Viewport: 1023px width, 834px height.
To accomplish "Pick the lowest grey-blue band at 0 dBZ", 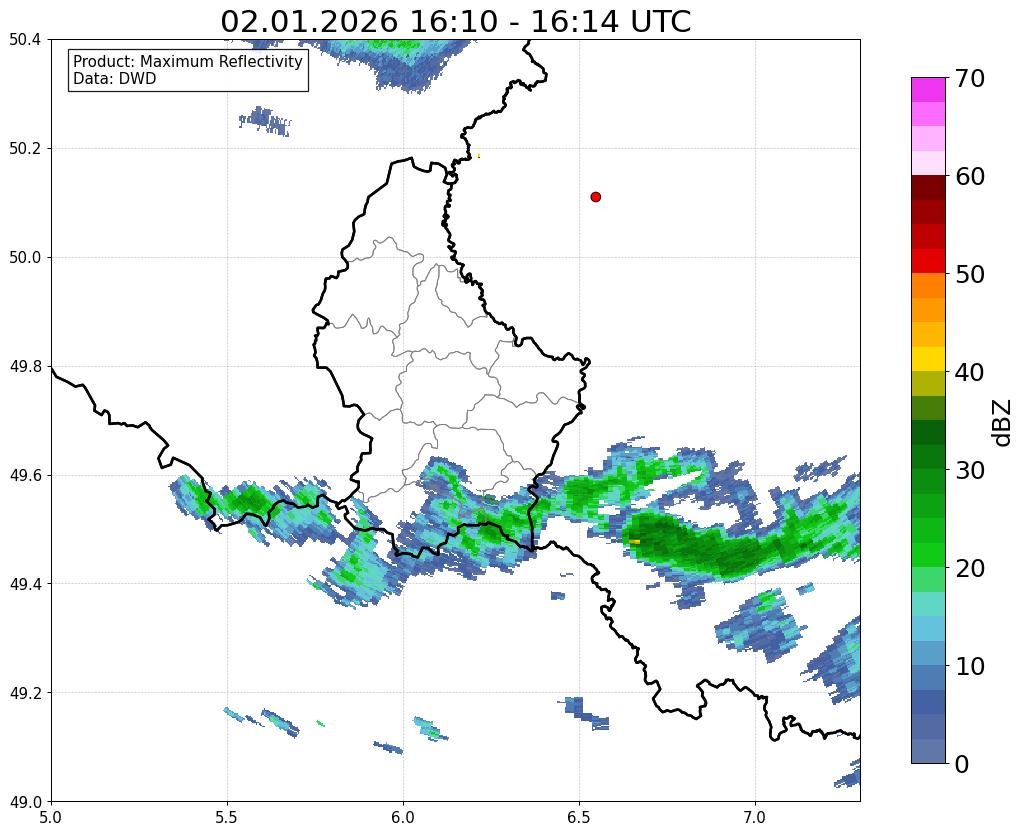I will tap(928, 751).
